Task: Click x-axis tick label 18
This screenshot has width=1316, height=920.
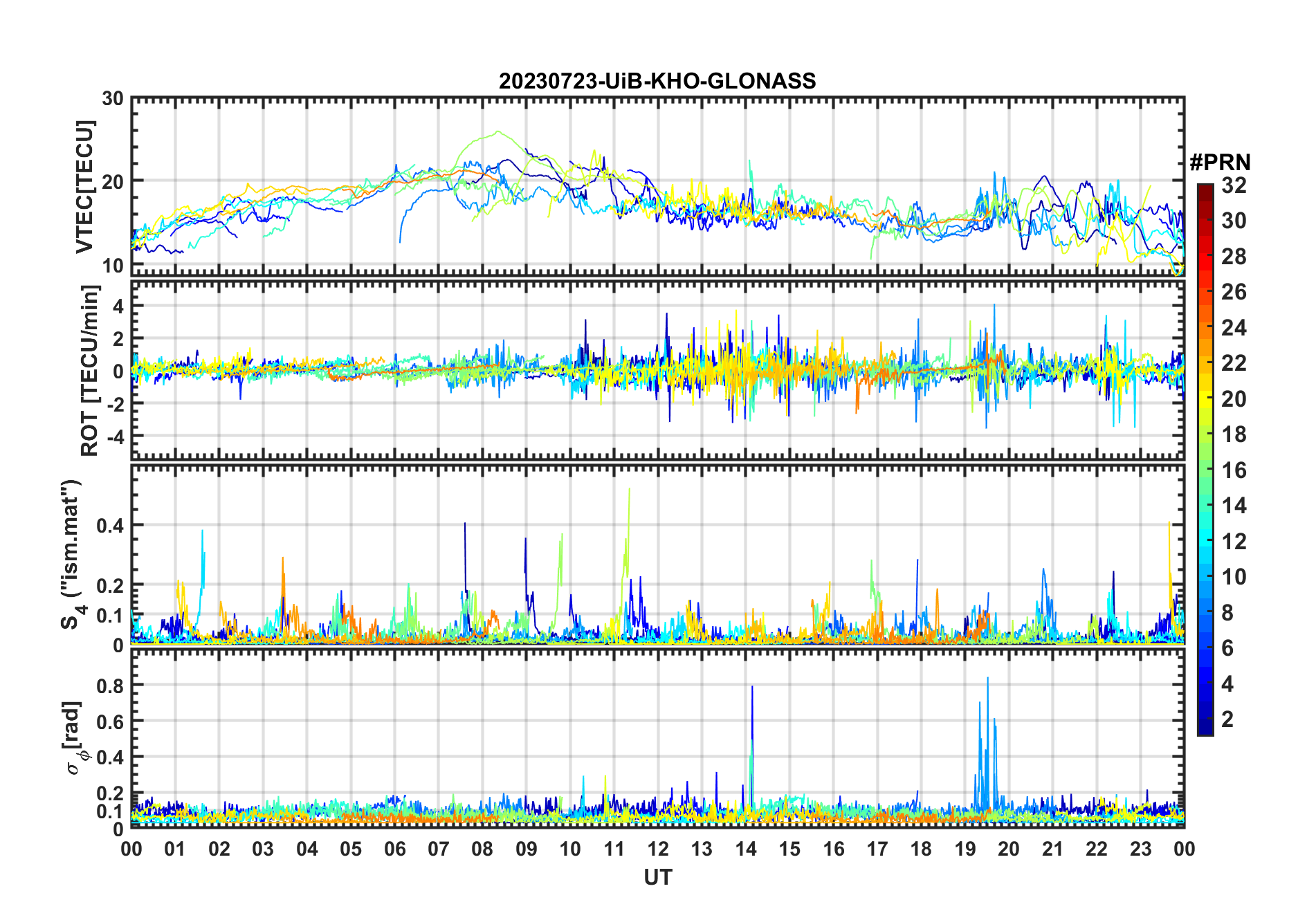Action: [x=921, y=849]
